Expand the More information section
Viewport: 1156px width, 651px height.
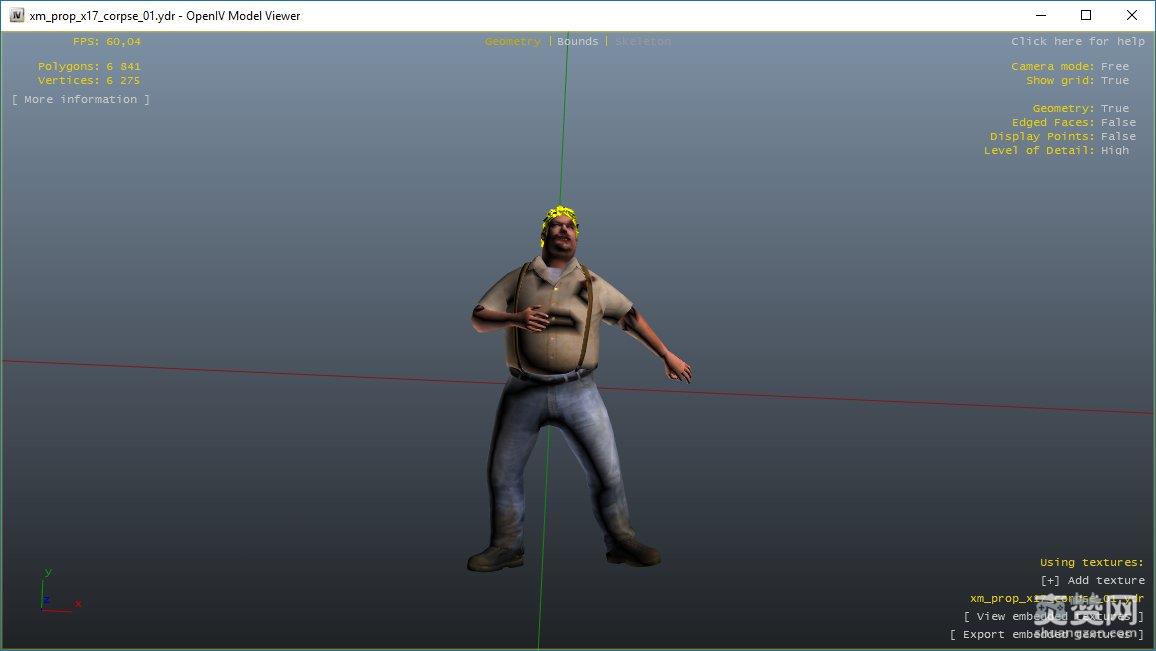click(x=81, y=99)
